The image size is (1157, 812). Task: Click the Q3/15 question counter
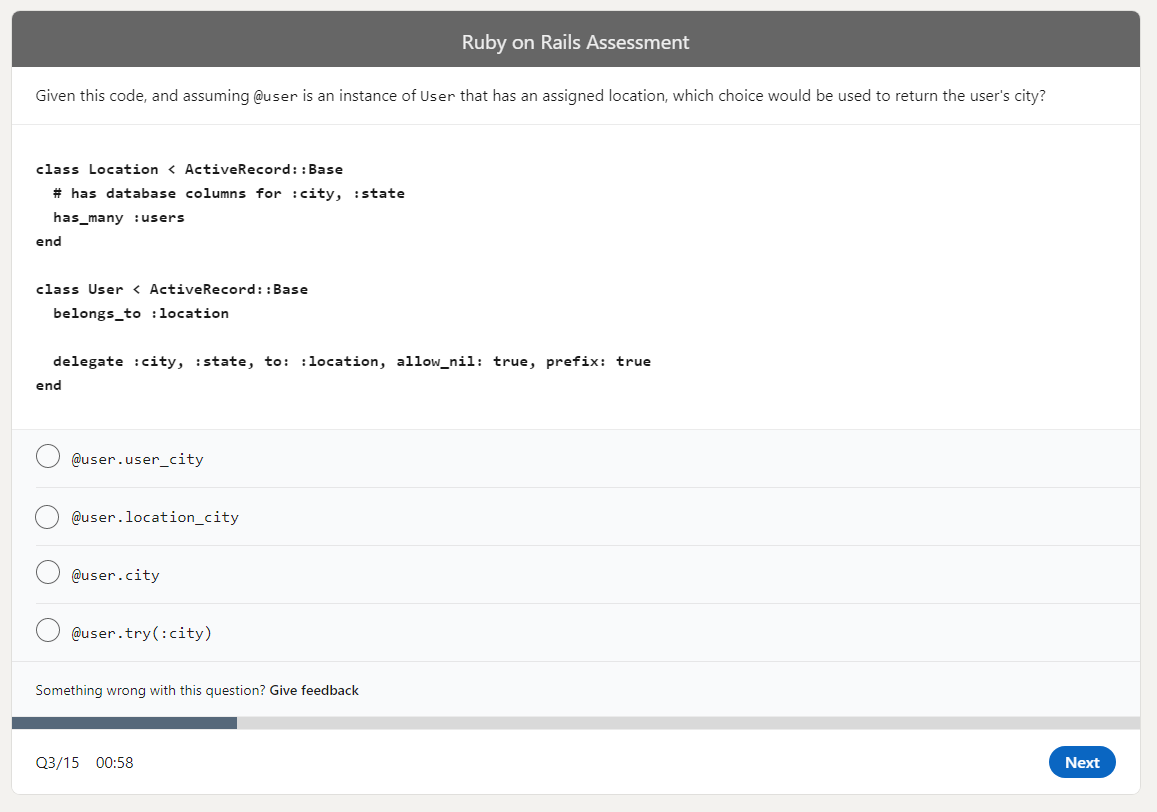(x=54, y=762)
